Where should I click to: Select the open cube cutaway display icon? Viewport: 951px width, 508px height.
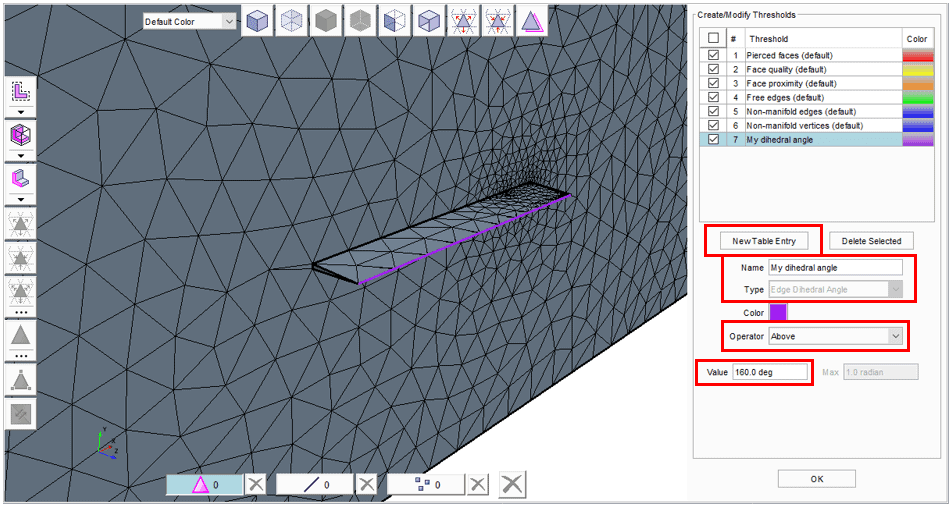coord(429,22)
